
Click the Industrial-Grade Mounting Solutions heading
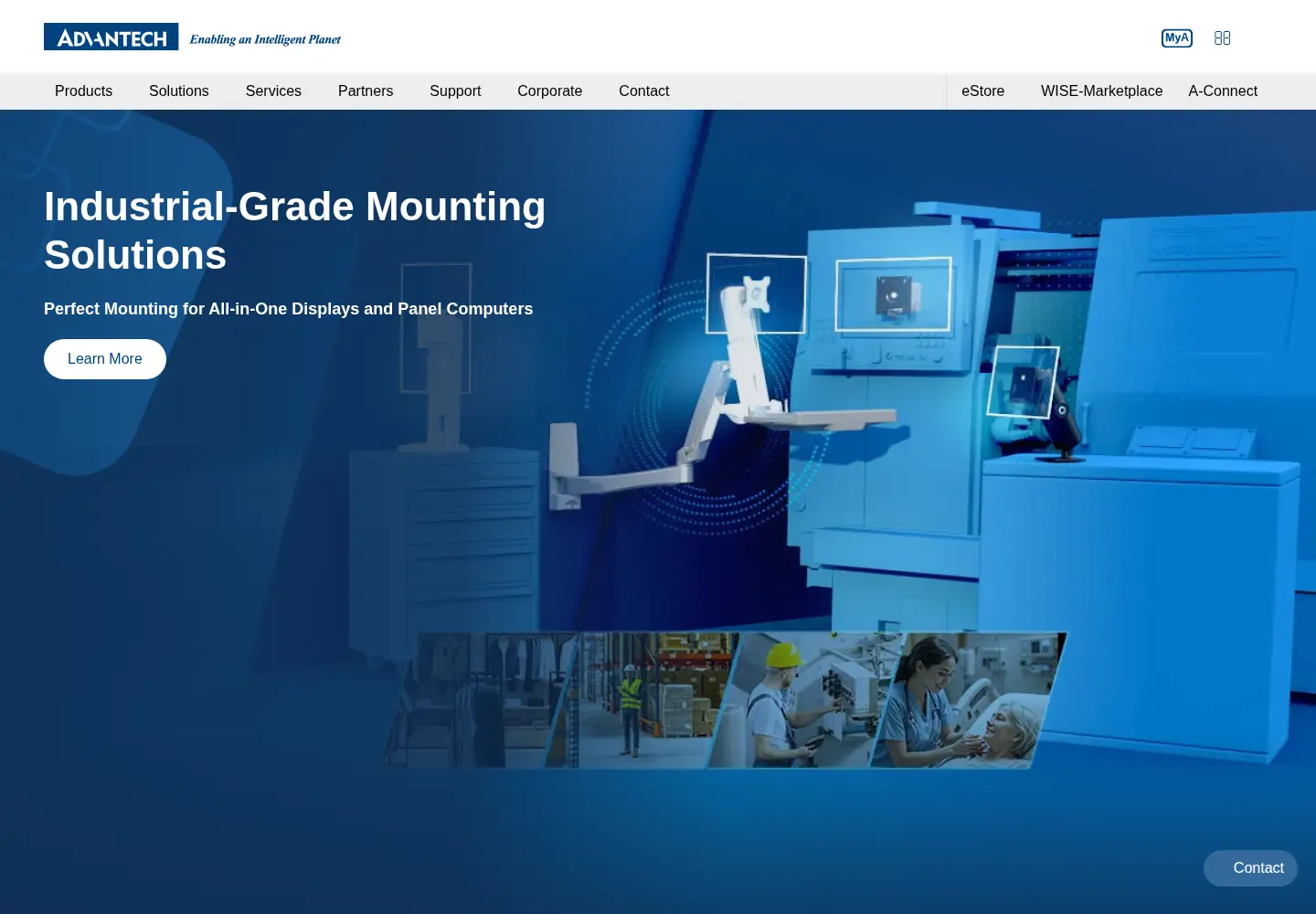point(294,230)
